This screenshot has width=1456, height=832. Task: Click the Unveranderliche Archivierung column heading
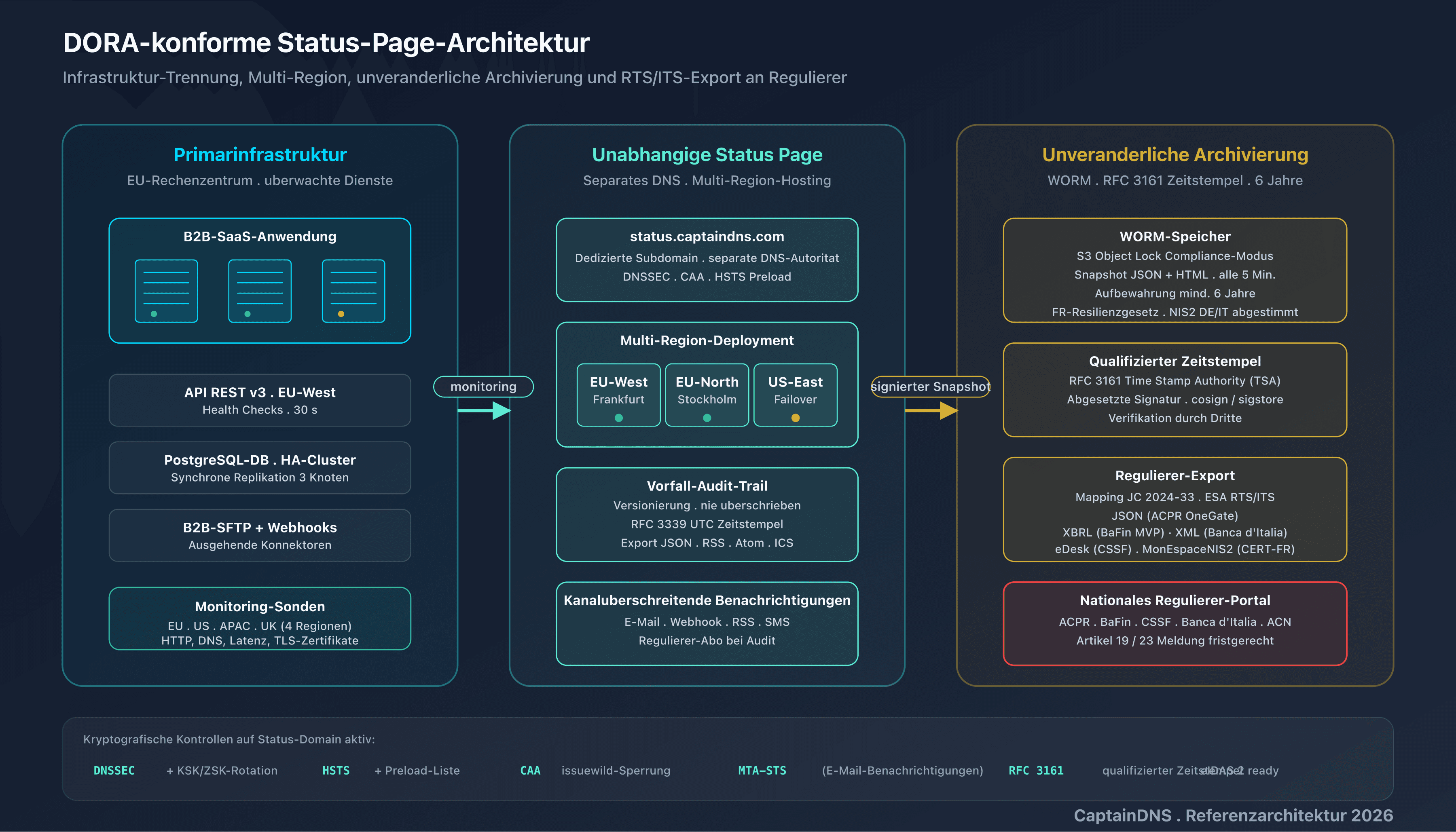coord(1175,154)
